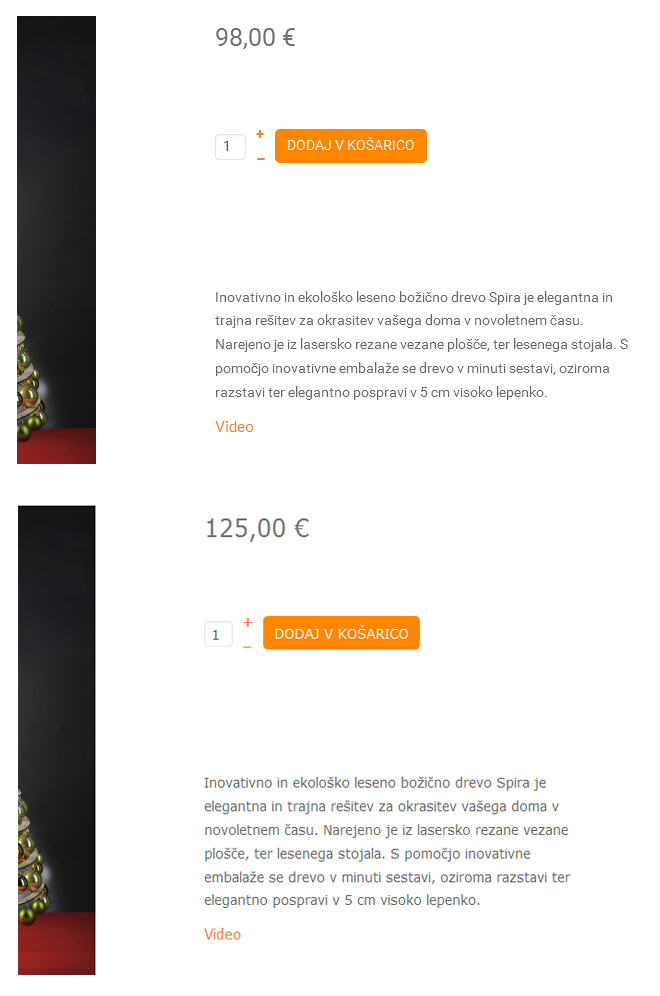This screenshot has height=996, width=660.
Task: Click bottom description line starting 'plošče, ter lesenega'
Action: tap(367, 854)
